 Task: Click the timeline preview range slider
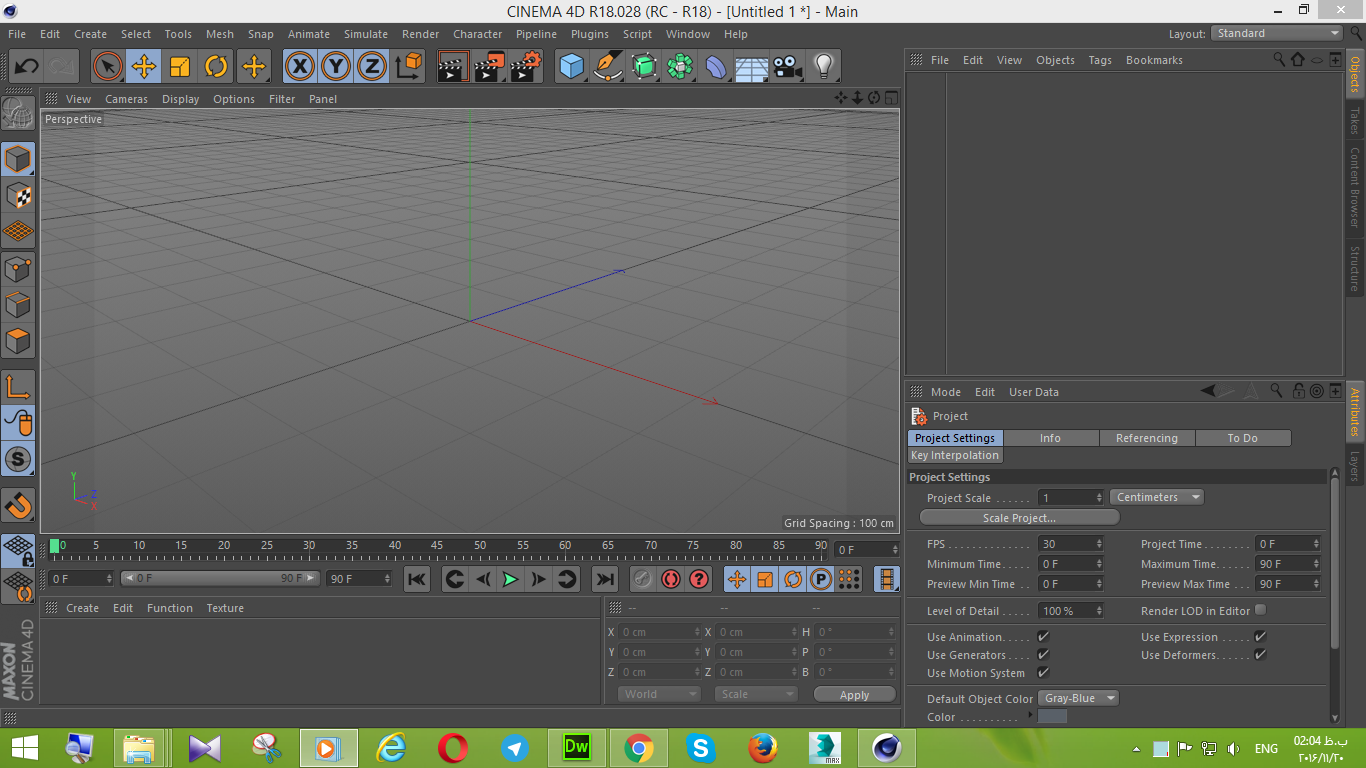coord(221,578)
